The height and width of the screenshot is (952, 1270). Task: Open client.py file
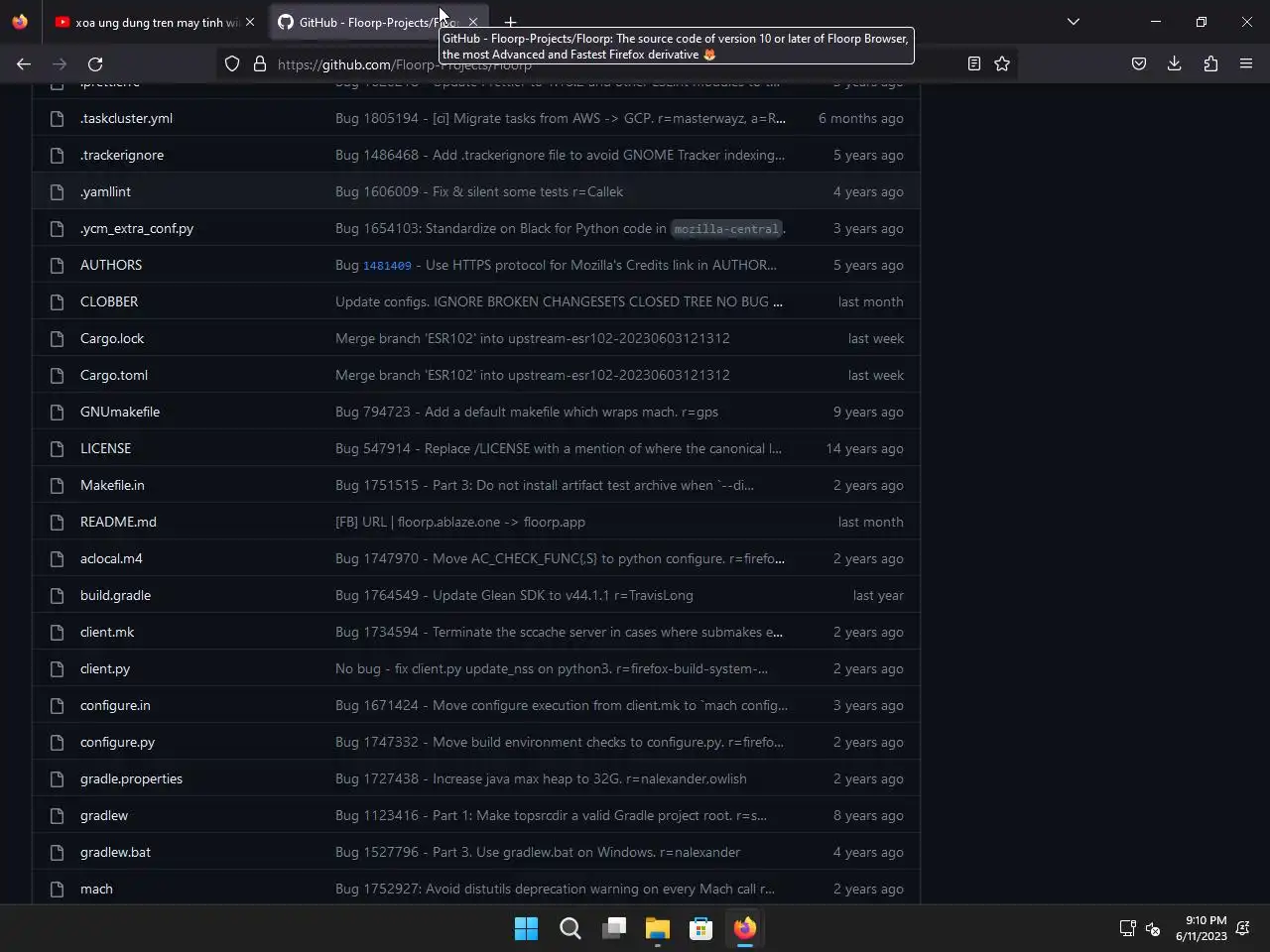click(105, 668)
